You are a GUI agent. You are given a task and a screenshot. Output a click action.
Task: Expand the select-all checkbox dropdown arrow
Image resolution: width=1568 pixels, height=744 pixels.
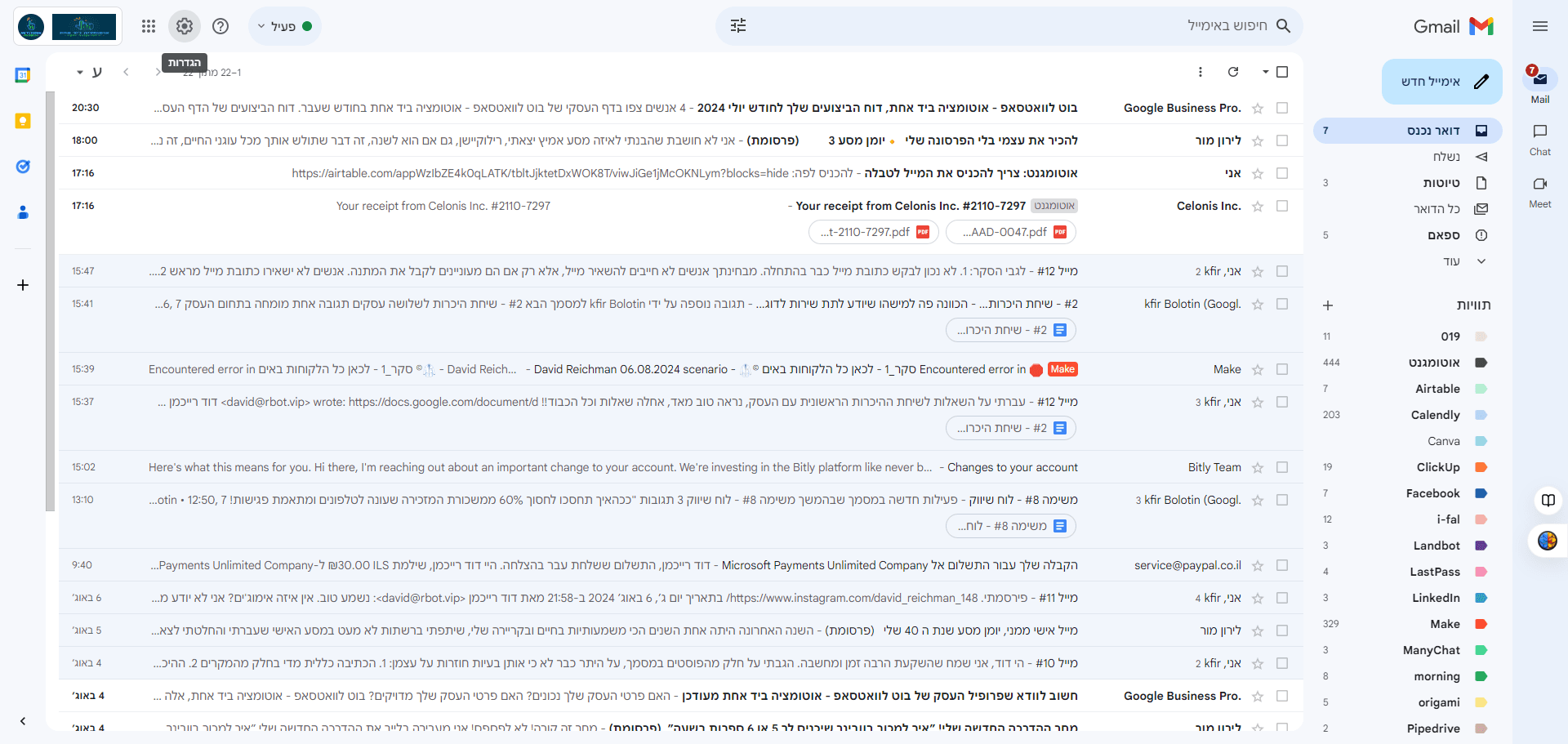(1265, 72)
